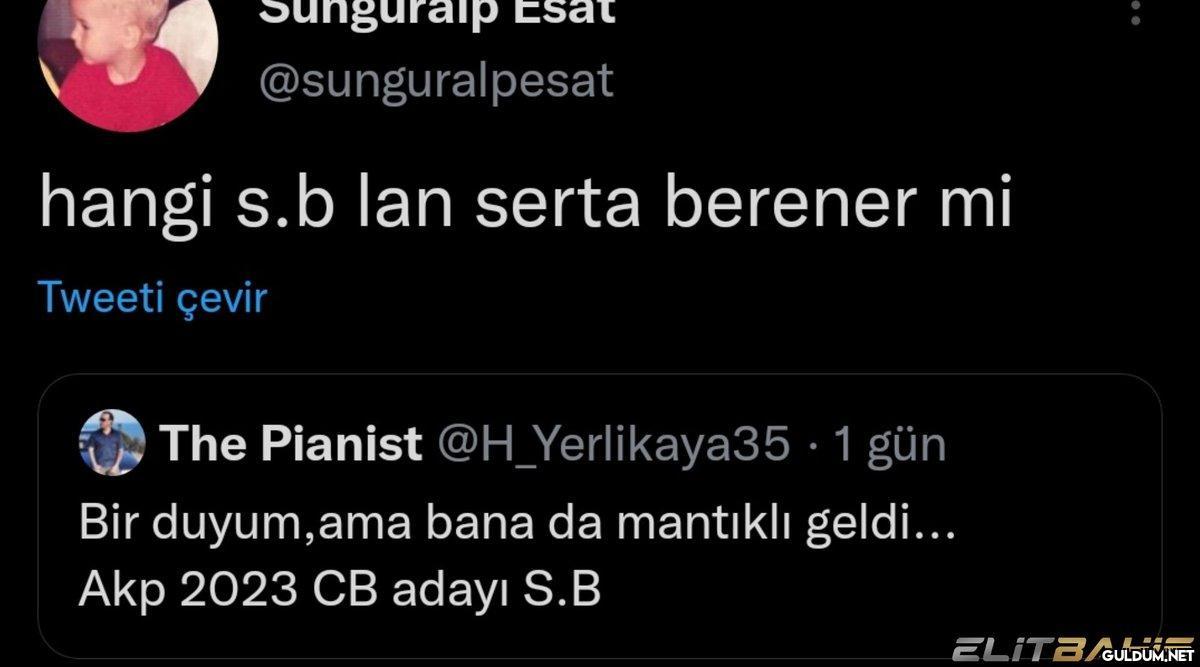Click the quoted line "Akp 2023 CB adayı S.B"
The height and width of the screenshot is (667, 1200).
pyautogui.click(x=340, y=591)
